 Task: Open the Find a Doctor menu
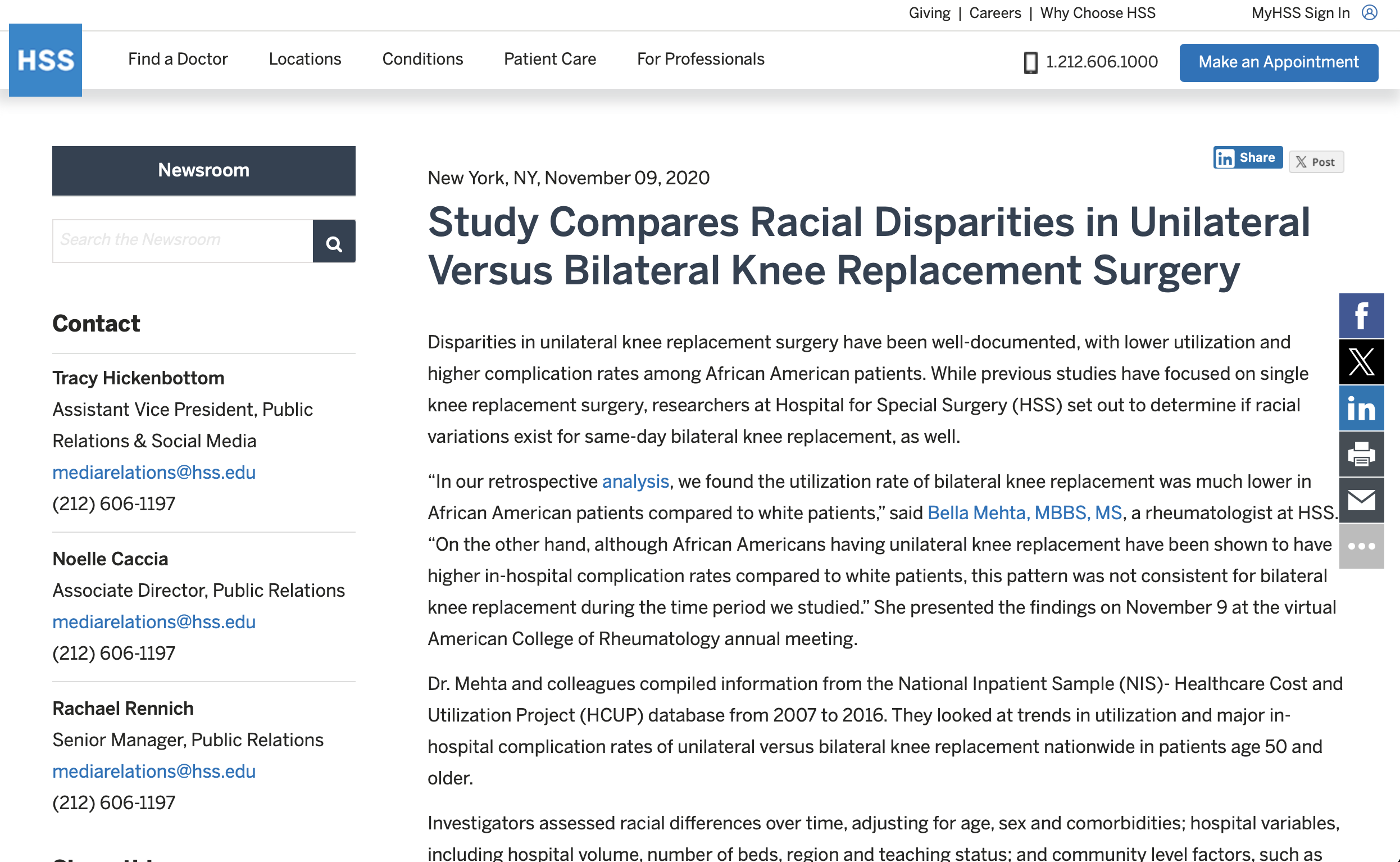point(178,60)
